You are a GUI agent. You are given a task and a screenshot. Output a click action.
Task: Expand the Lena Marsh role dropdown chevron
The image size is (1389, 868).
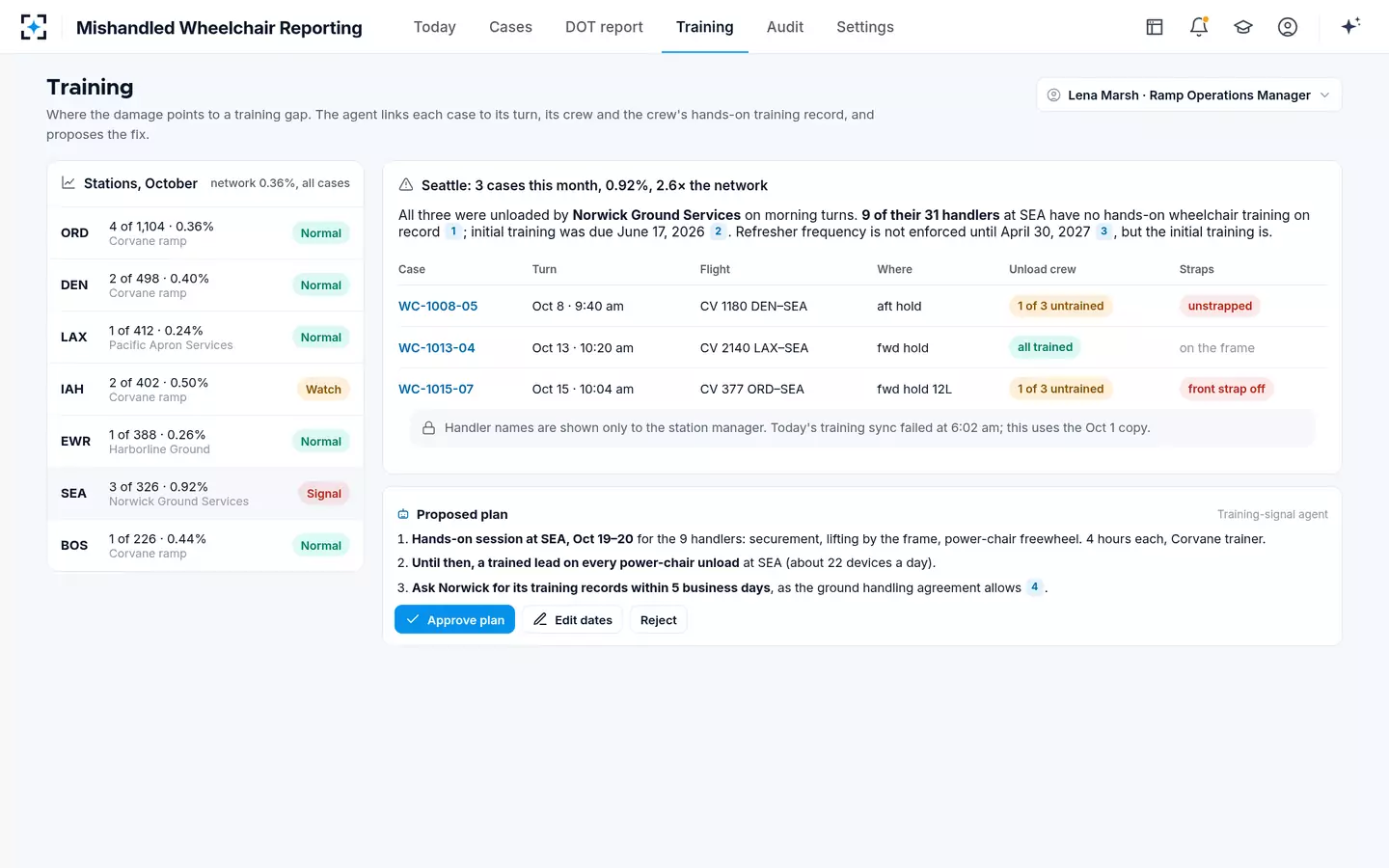[1324, 95]
